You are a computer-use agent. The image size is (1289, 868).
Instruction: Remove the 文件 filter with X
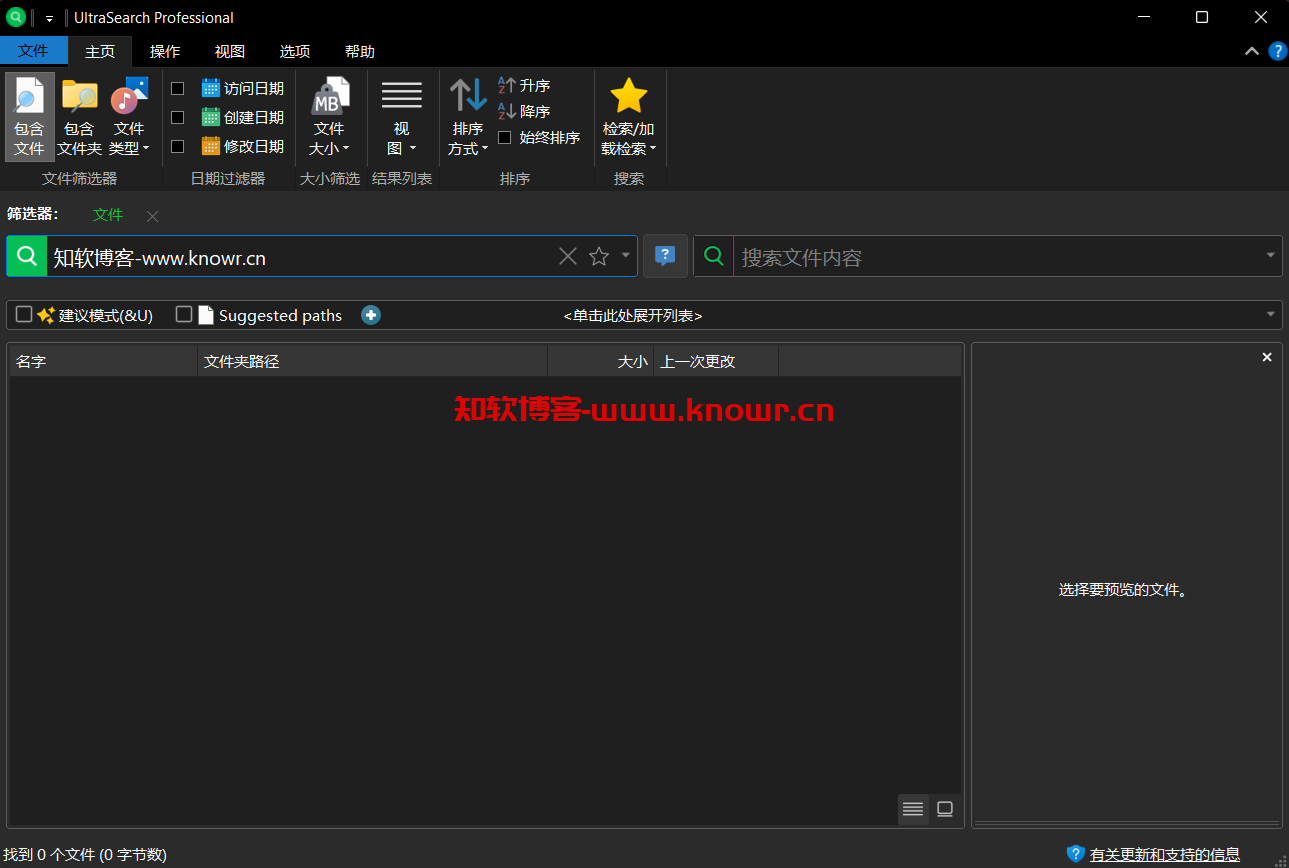click(152, 216)
